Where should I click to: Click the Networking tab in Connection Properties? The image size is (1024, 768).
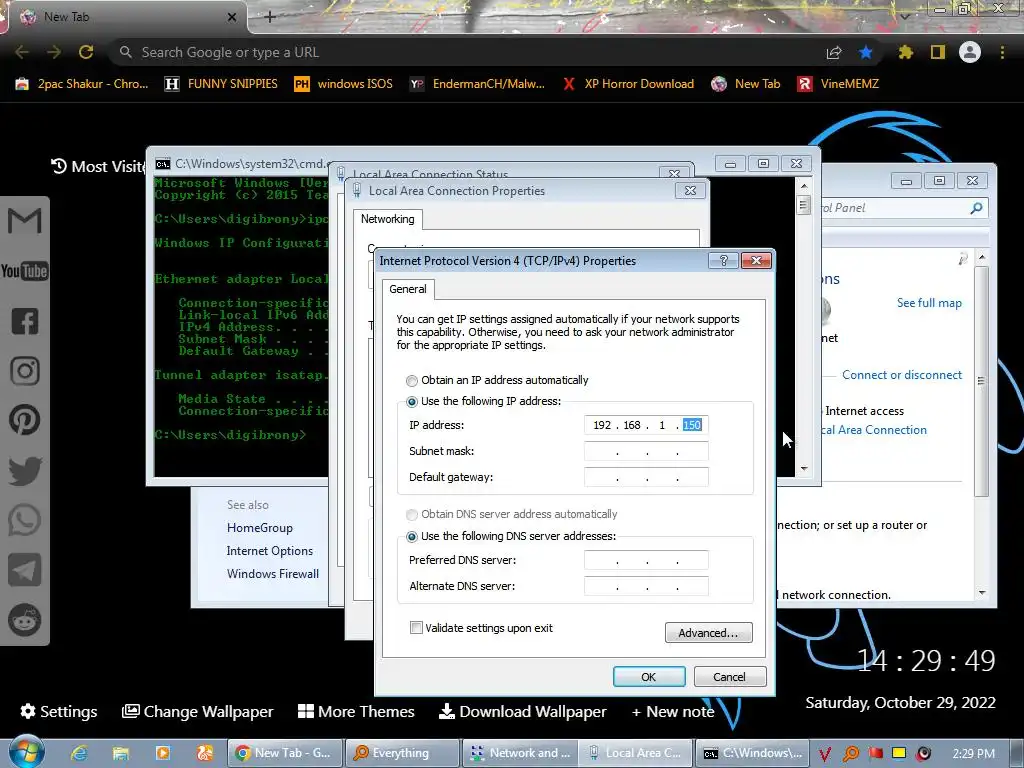388,219
